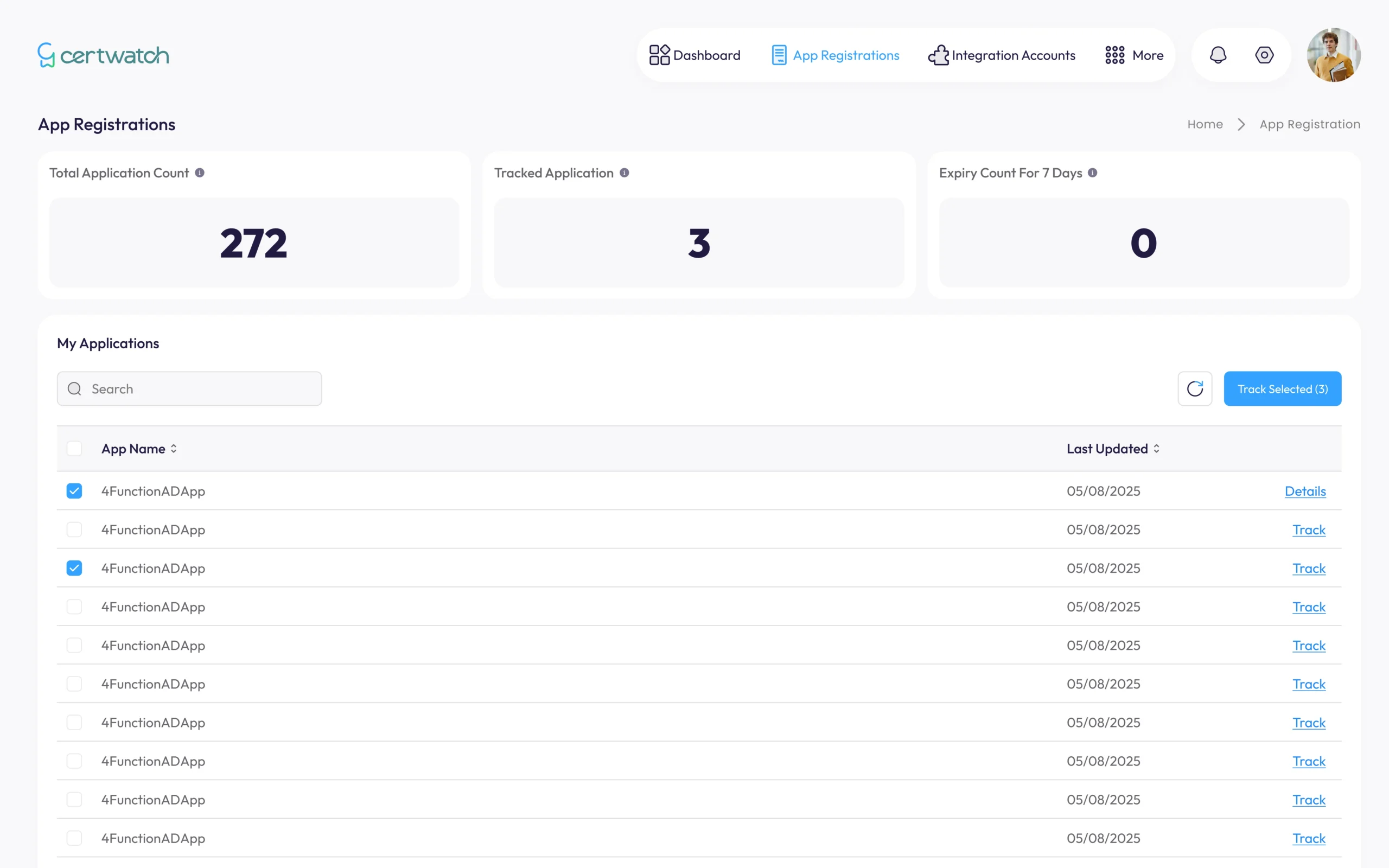The height and width of the screenshot is (868, 1389).
Task: Uncheck the checked checkbox in a Track row
Action: click(x=74, y=568)
